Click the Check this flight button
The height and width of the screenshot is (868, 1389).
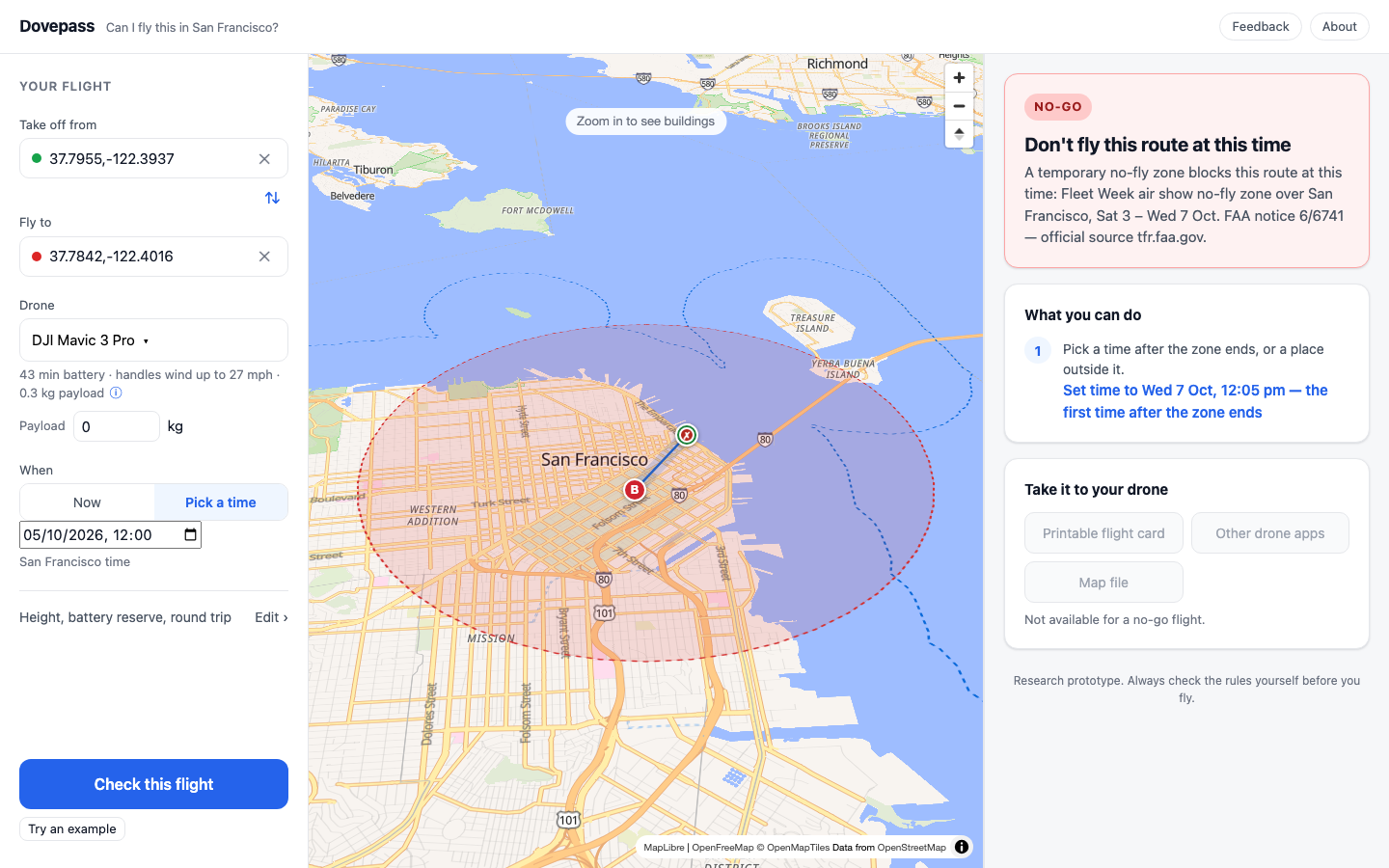153,784
